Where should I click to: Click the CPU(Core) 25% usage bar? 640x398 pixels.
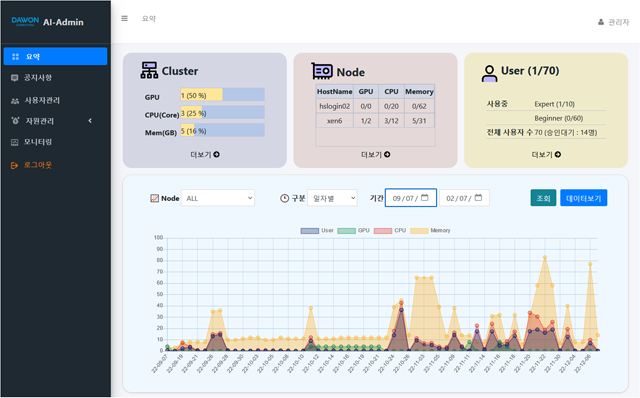222,113
